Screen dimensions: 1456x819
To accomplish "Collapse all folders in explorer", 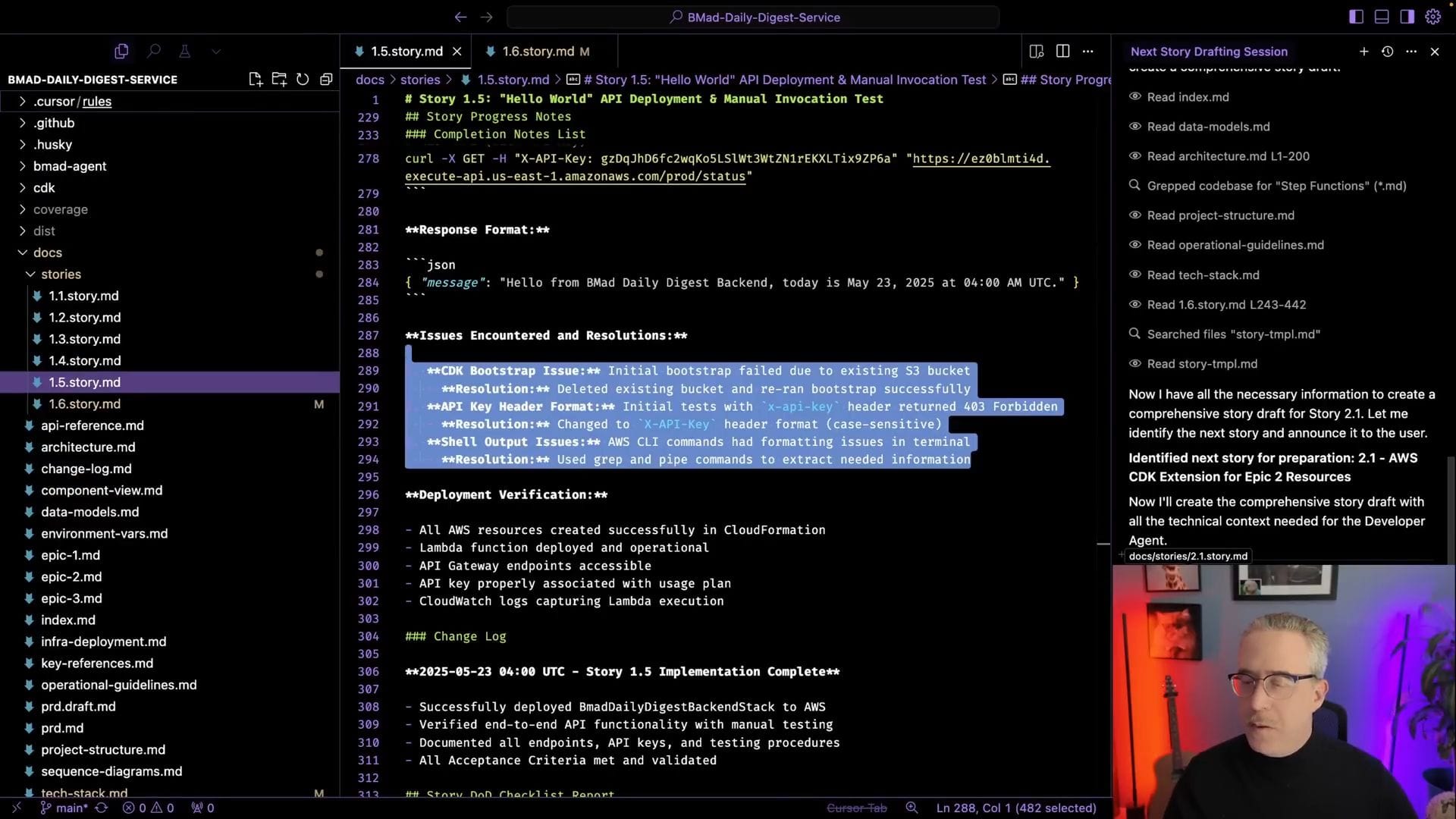I will [326, 79].
